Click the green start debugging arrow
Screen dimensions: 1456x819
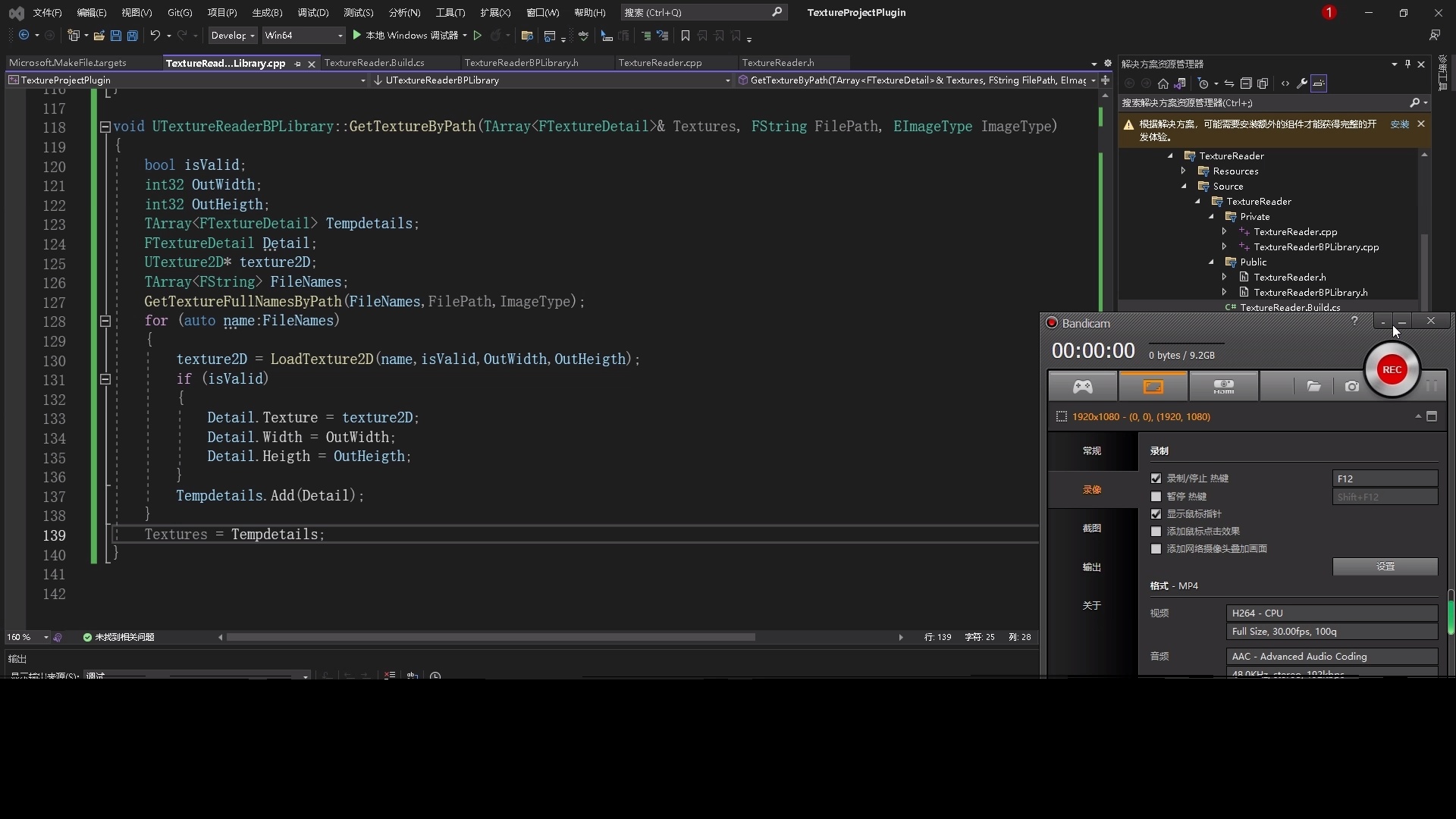click(x=356, y=36)
